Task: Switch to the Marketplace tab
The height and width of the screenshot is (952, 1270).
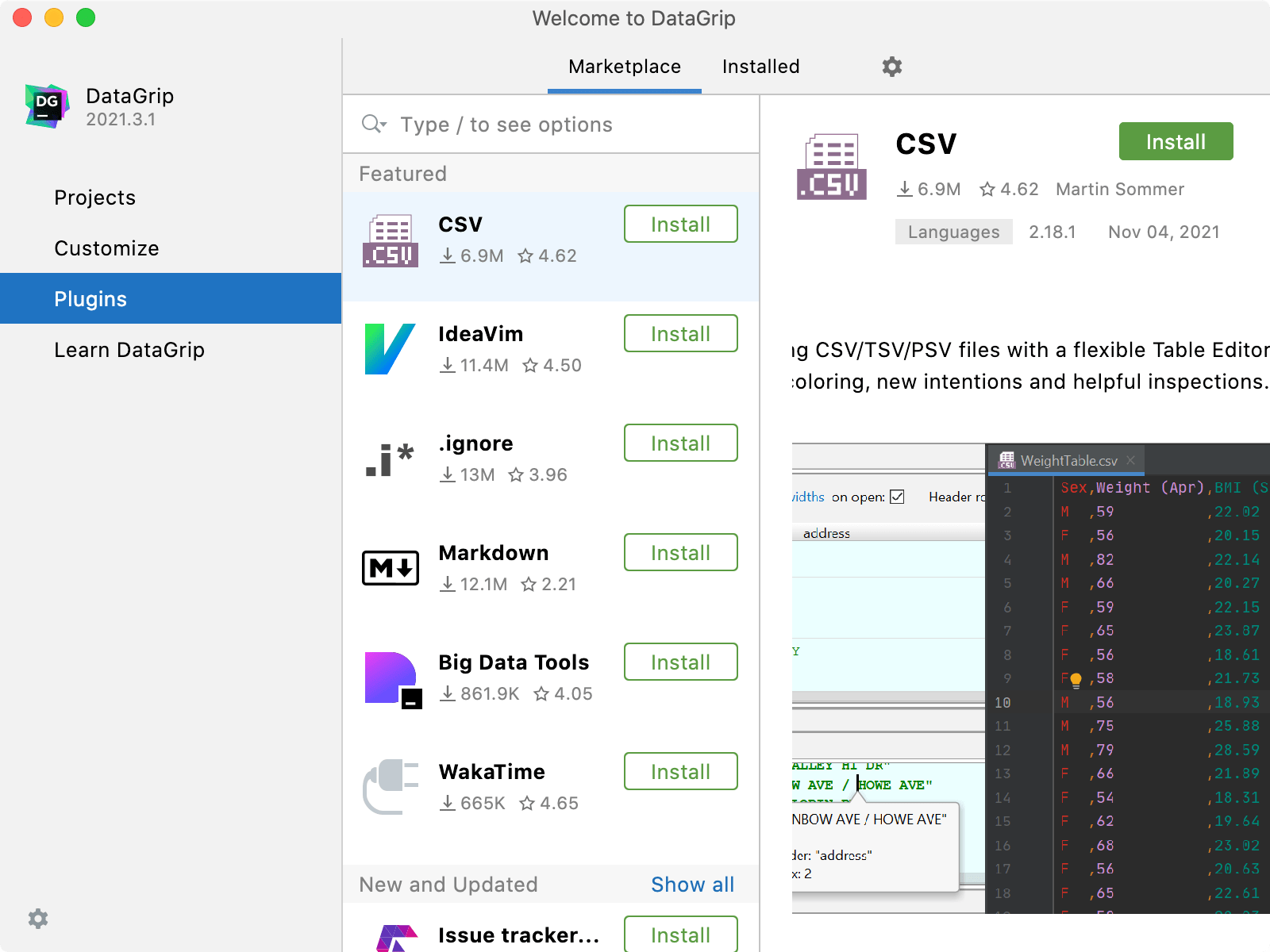Action: point(625,67)
